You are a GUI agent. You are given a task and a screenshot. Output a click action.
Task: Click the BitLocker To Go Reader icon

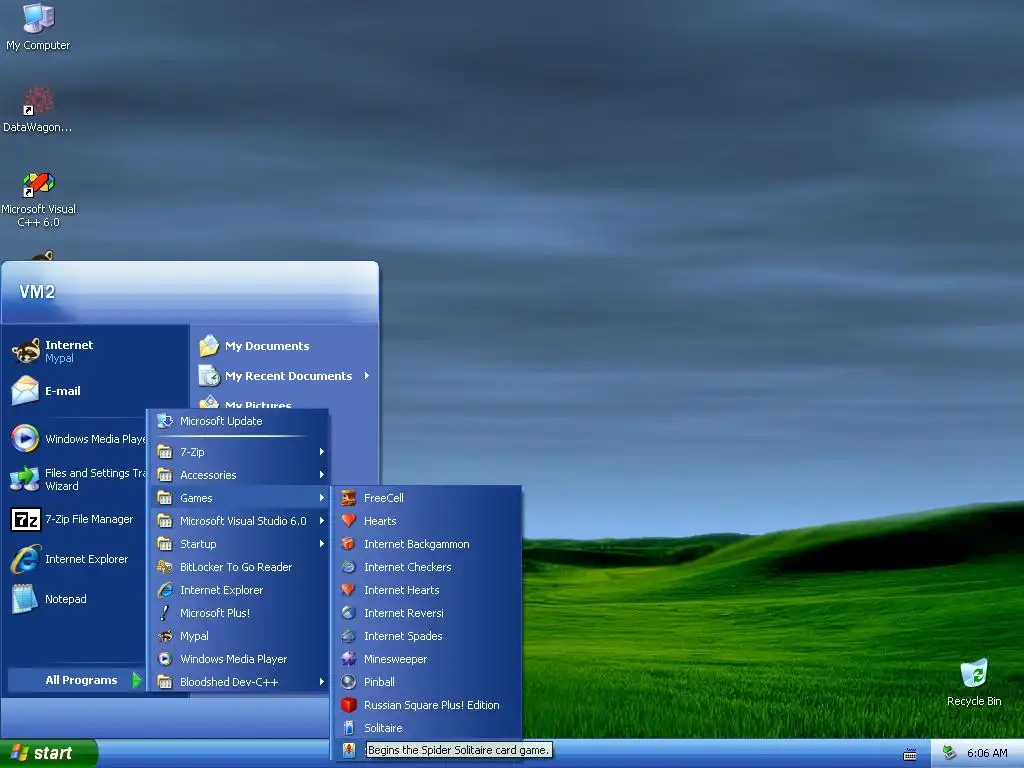(x=165, y=567)
